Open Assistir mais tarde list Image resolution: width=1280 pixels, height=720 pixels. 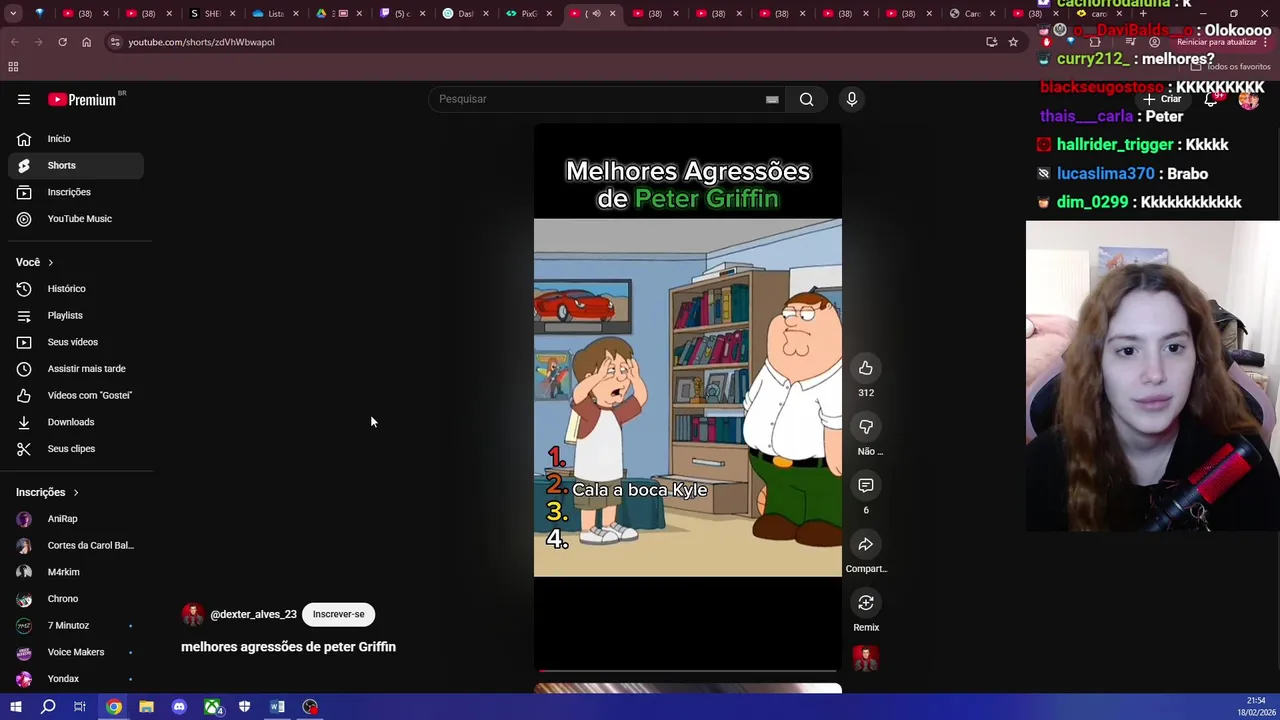coord(76,369)
